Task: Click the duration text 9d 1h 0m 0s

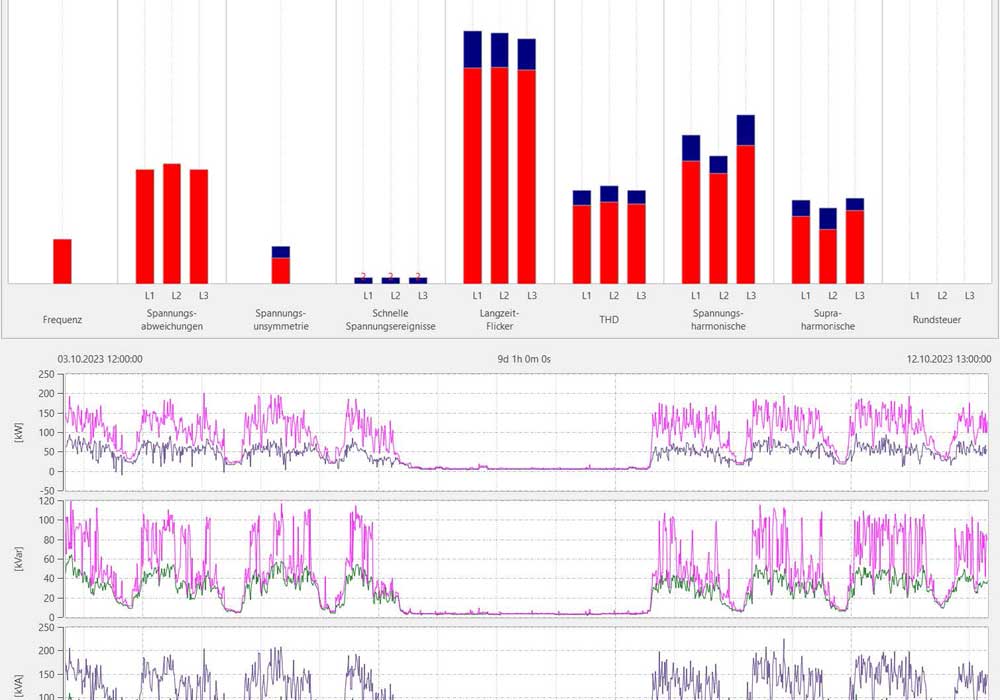Action: click(524, 359)
